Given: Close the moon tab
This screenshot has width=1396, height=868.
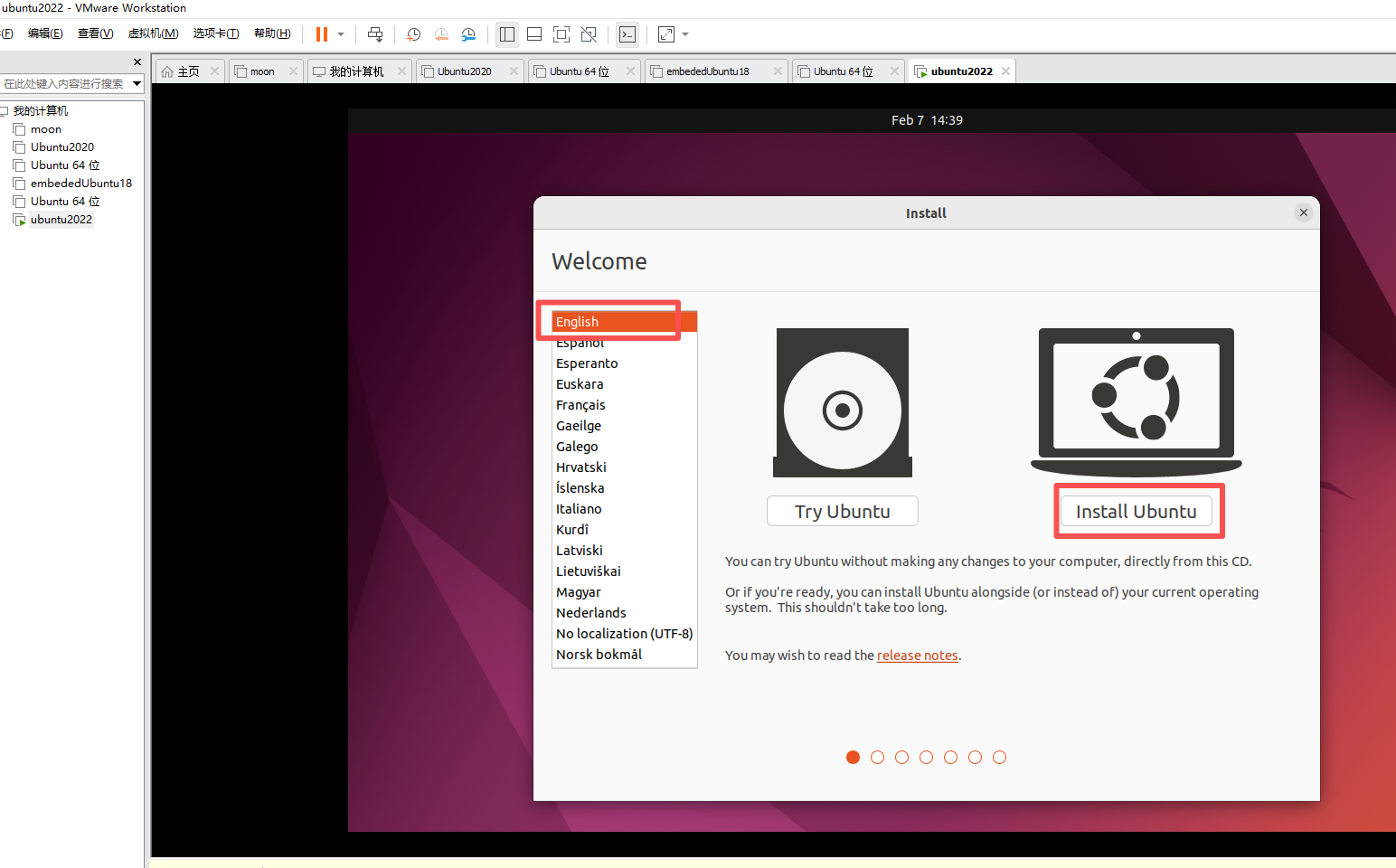Looking at the screenshot, I should pos(293,71).
